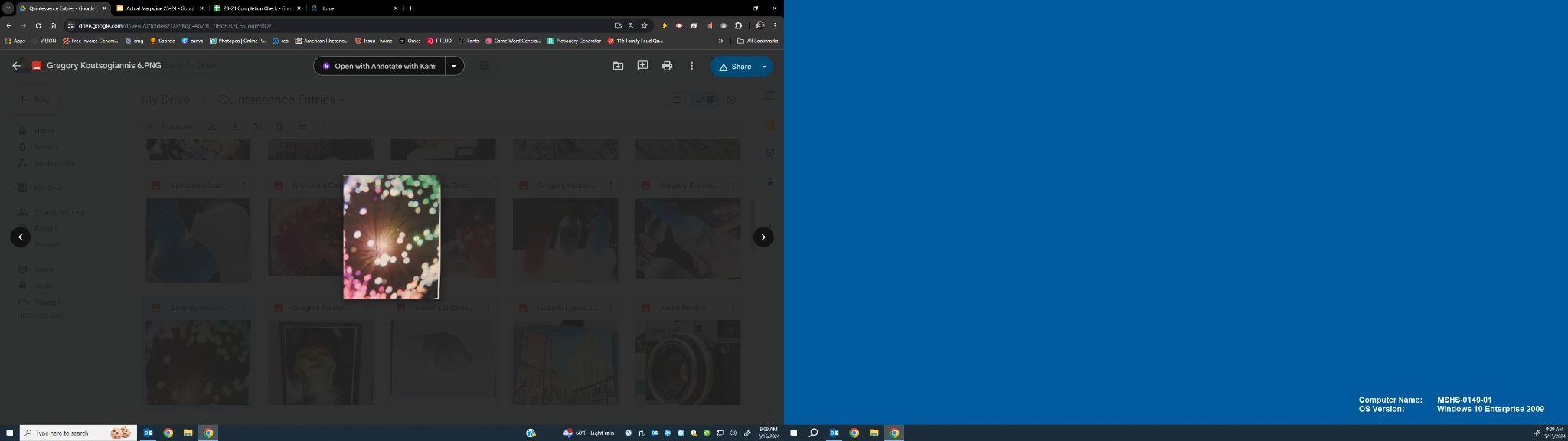Open Outlook on the blue desktop taskbar
Image resolution: width=1568 pixels, height=441 pixels.
tap(835, 433)
